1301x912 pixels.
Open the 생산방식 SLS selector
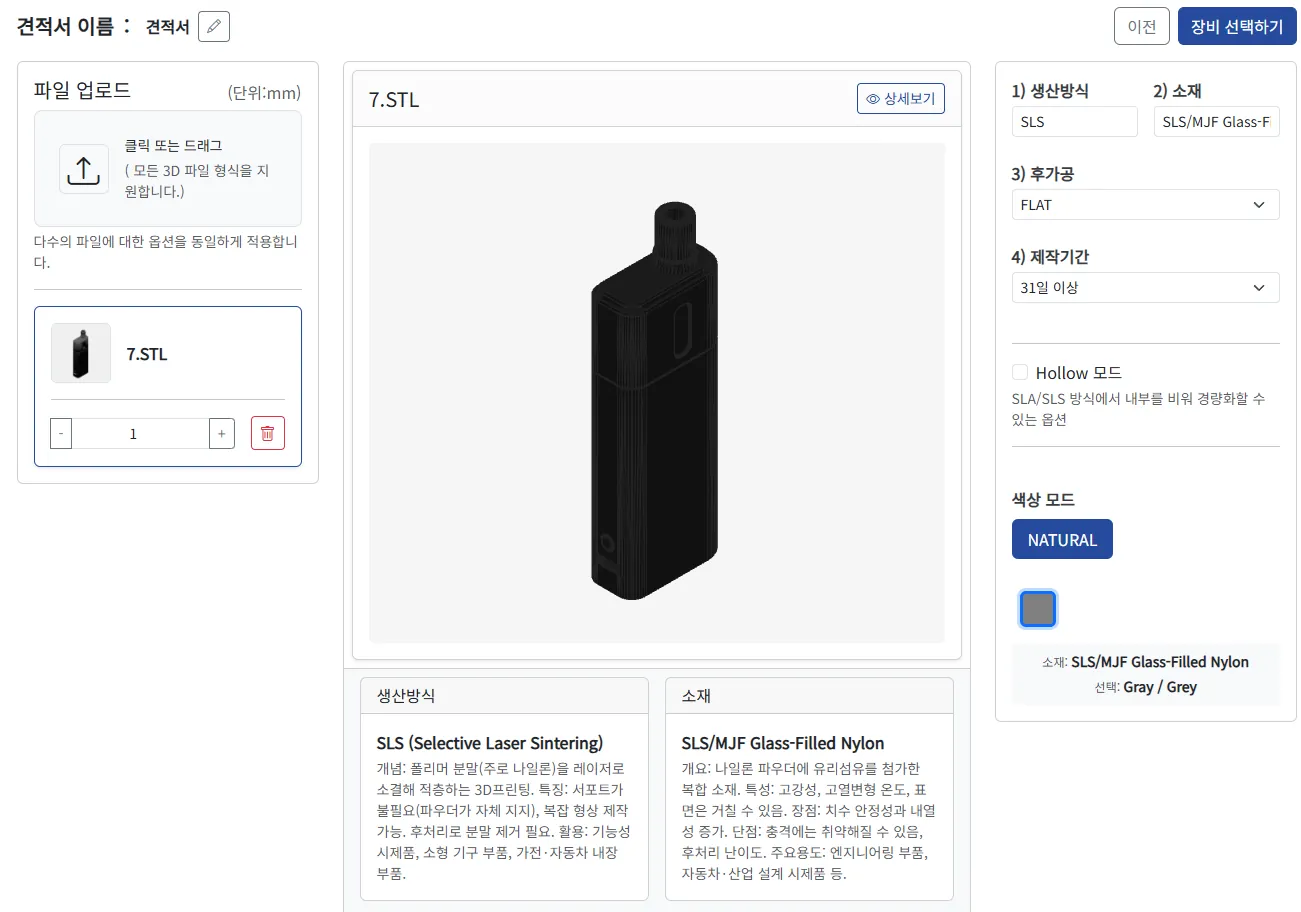click(x=1074, y=122)
